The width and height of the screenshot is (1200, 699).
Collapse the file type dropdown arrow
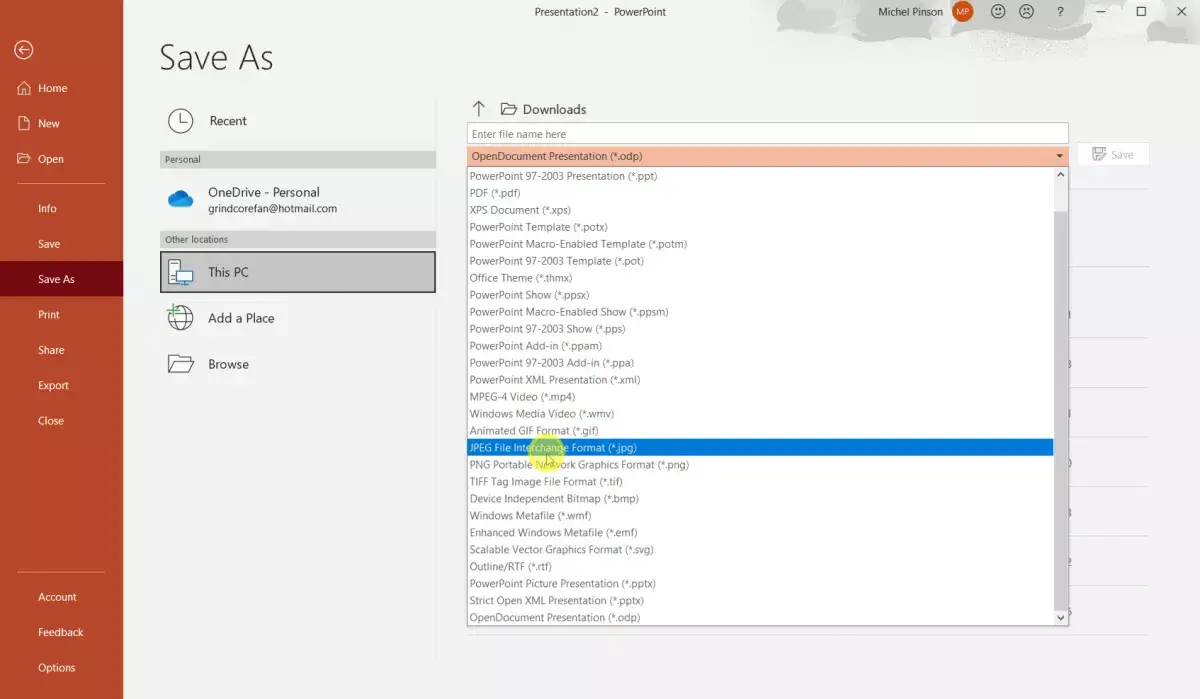(x=1059, y=156)
